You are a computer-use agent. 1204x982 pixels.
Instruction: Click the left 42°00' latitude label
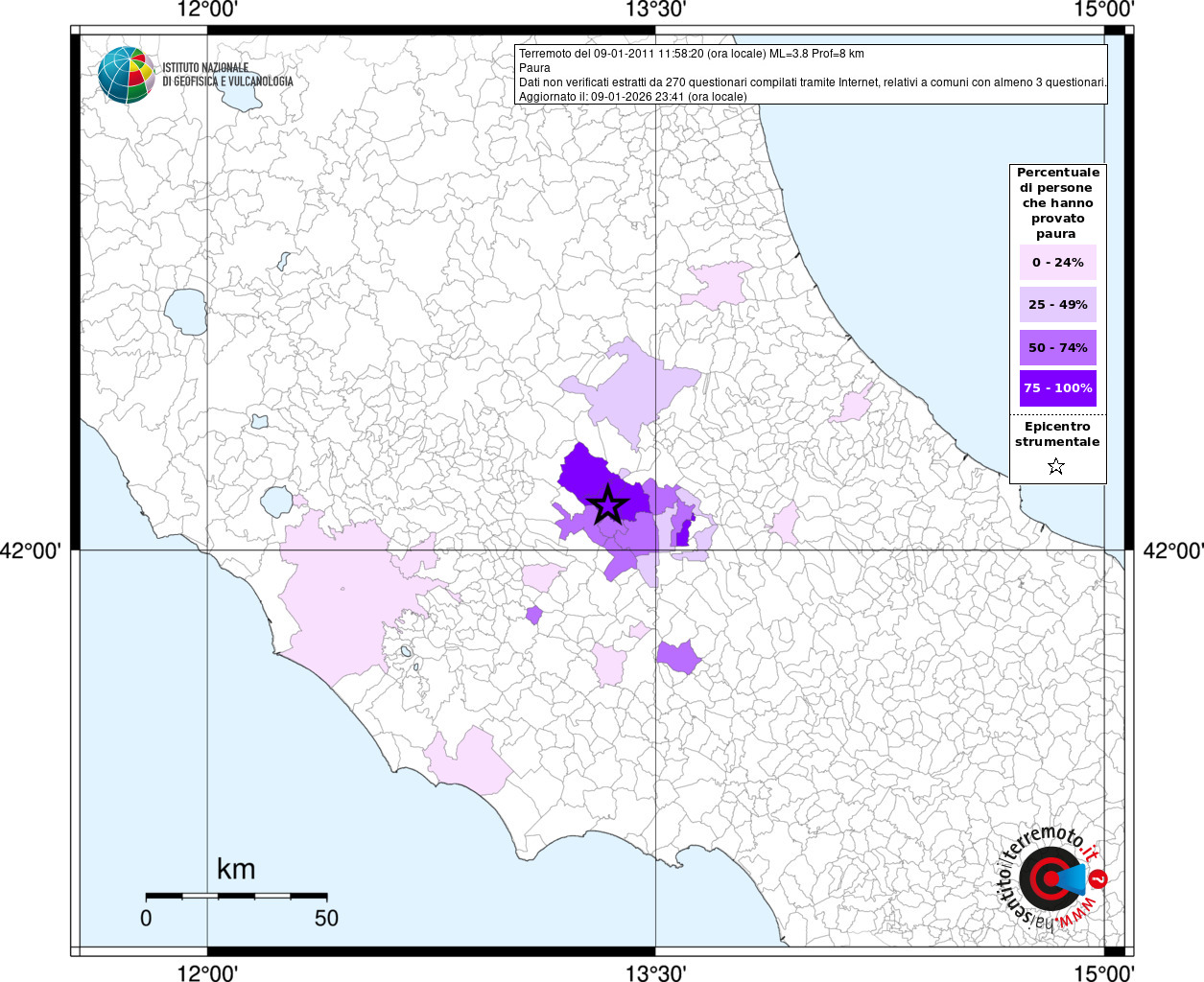tap(31, 550)
